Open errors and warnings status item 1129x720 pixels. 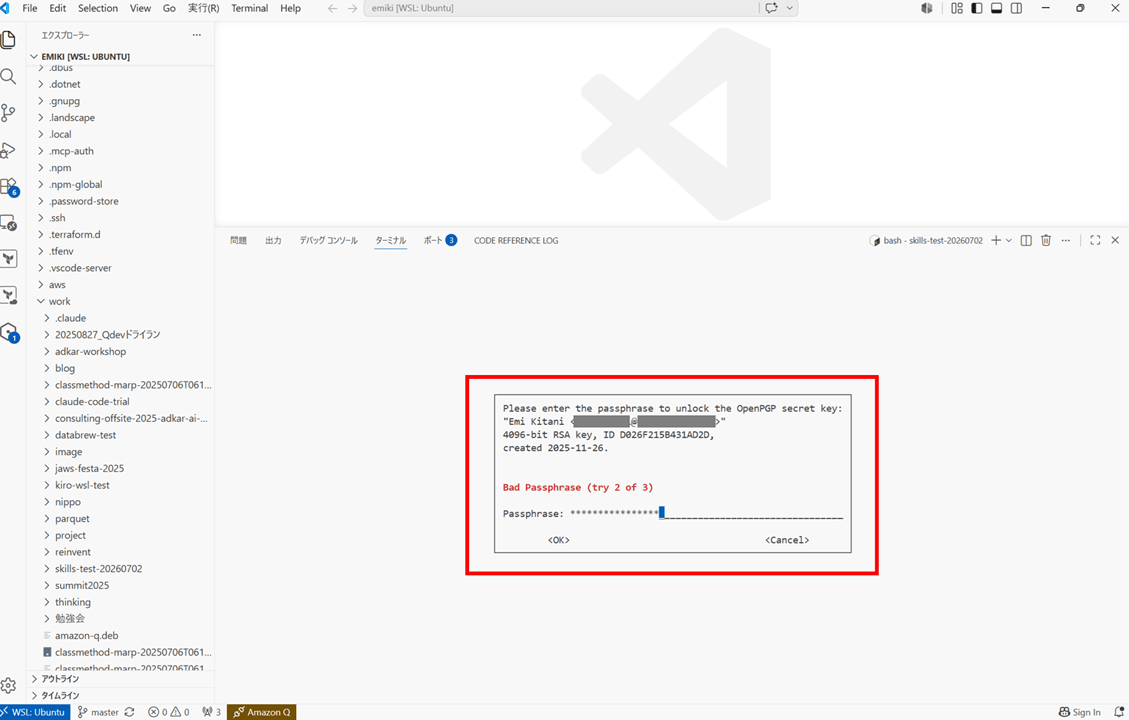click(168, 712)
